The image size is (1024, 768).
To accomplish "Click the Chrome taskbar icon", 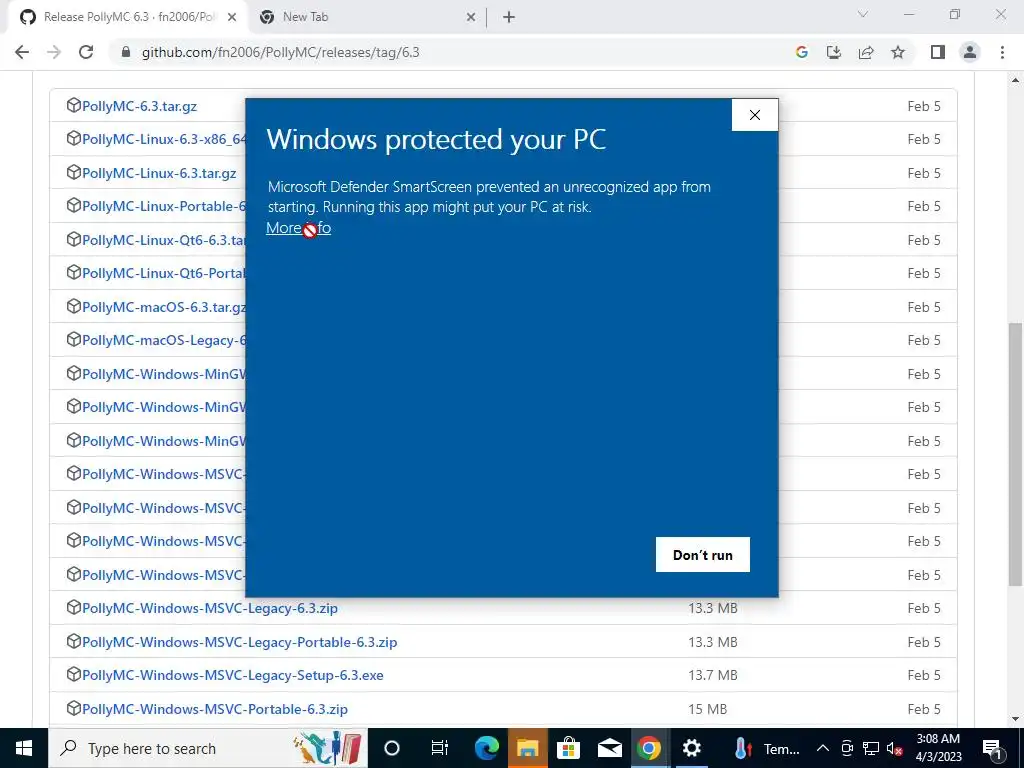I will coord(649,748).
